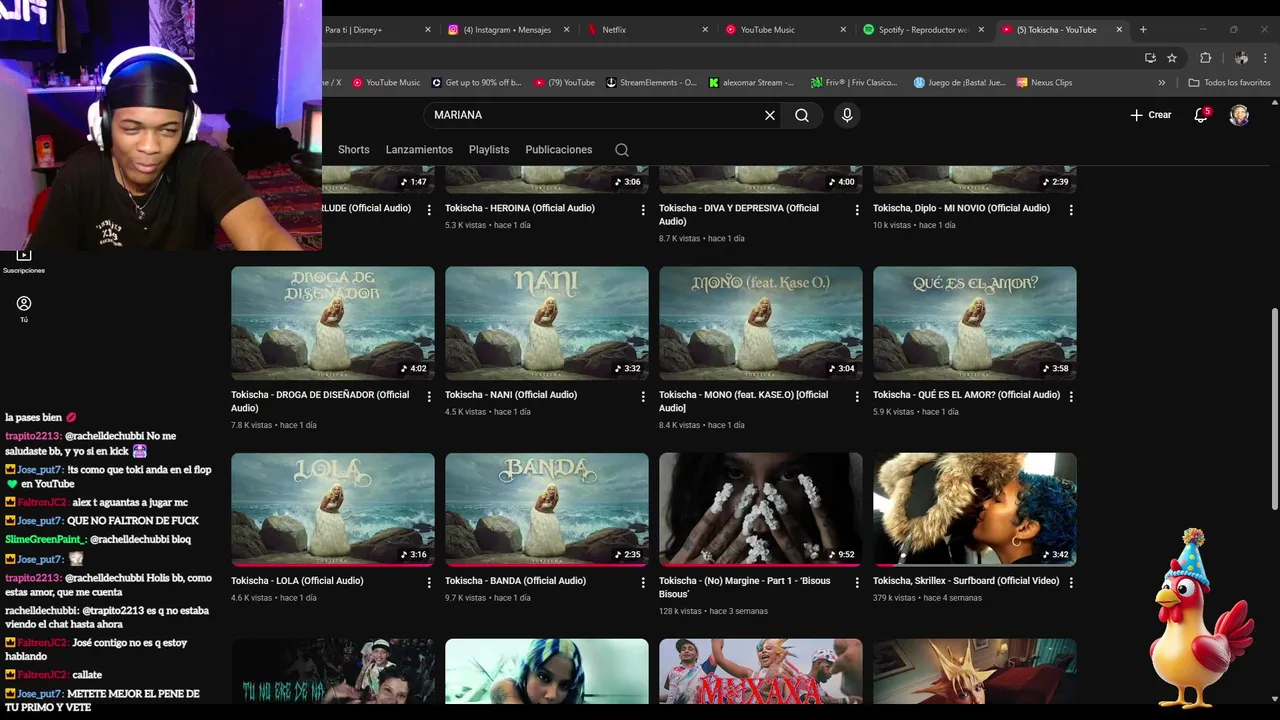Open the alexomar Stream bookmark

pyautogui.click(x=752, y=83)
